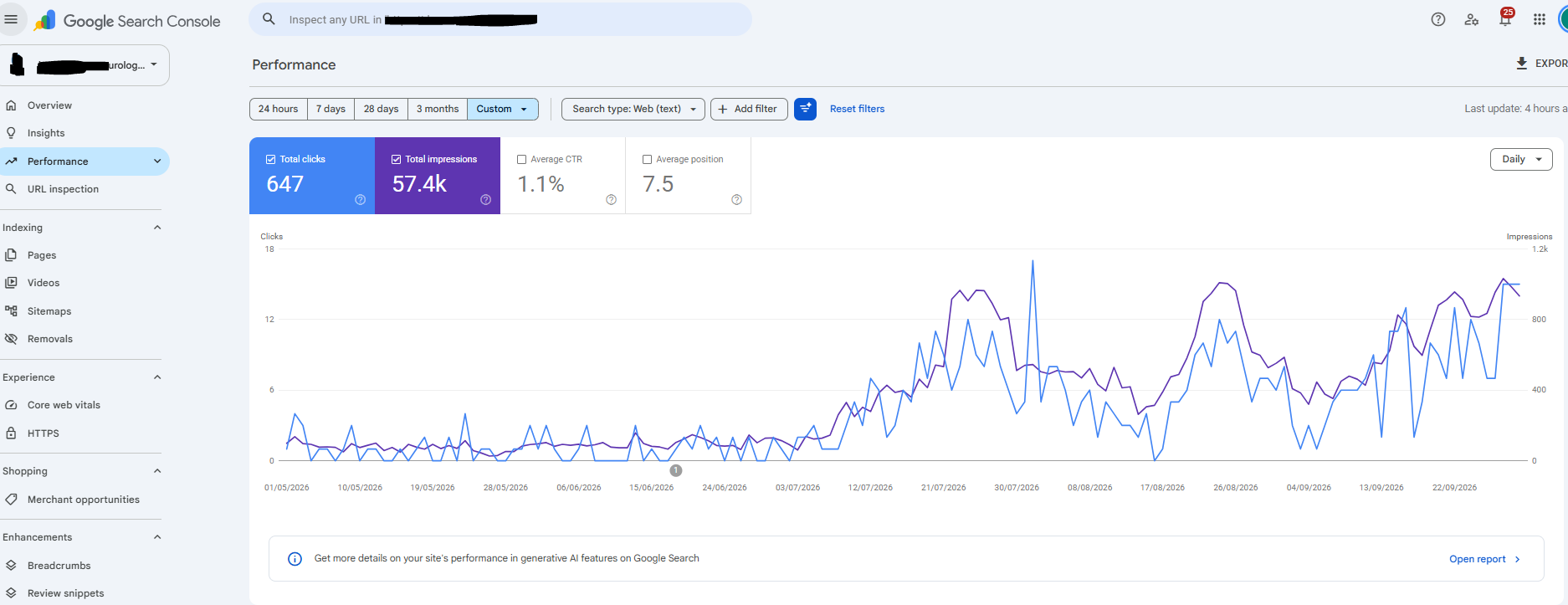Screen dimensions: 1568x605
Task: Uncheck the Total clicks metric
Action: 271,159
